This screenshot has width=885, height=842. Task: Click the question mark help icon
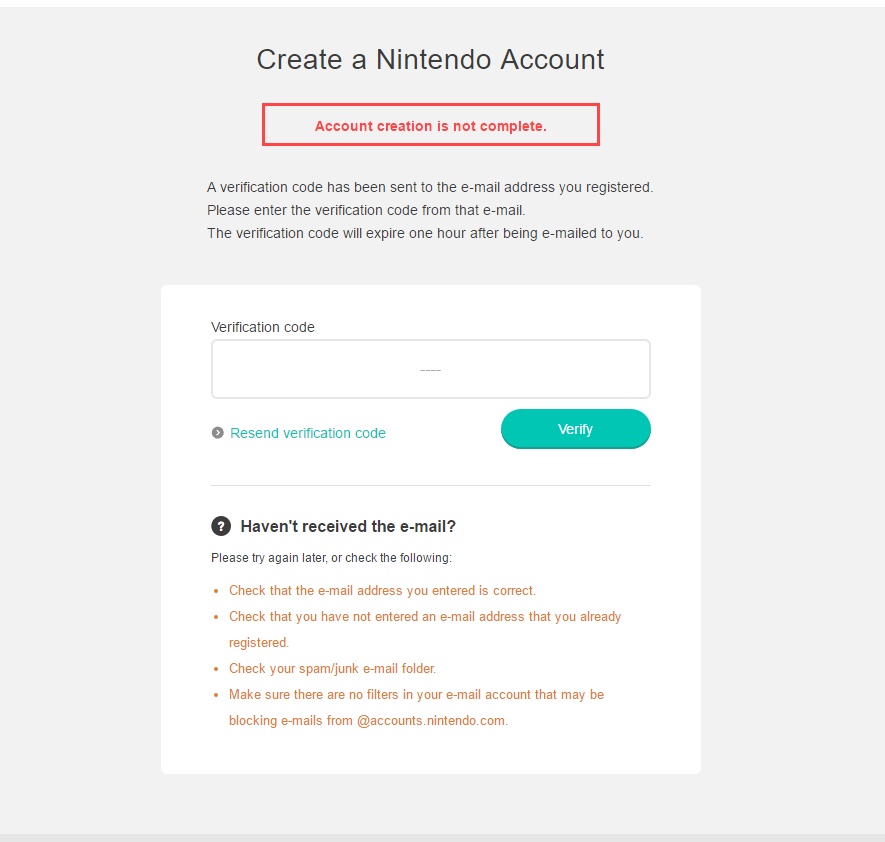(221, 526)
